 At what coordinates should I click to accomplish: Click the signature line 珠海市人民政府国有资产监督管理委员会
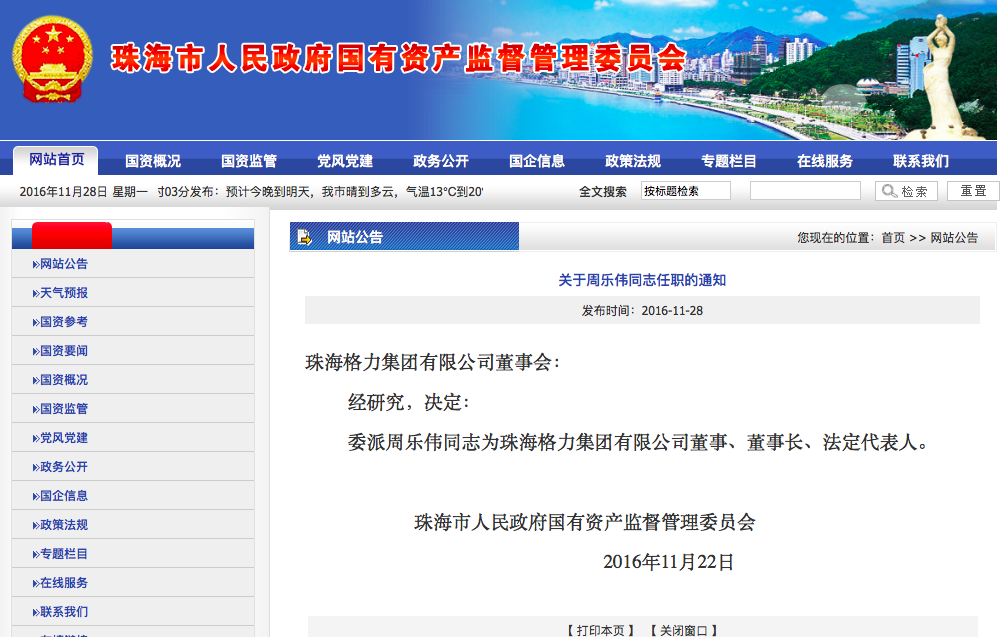pyautogui.click(x=584, y=522)
